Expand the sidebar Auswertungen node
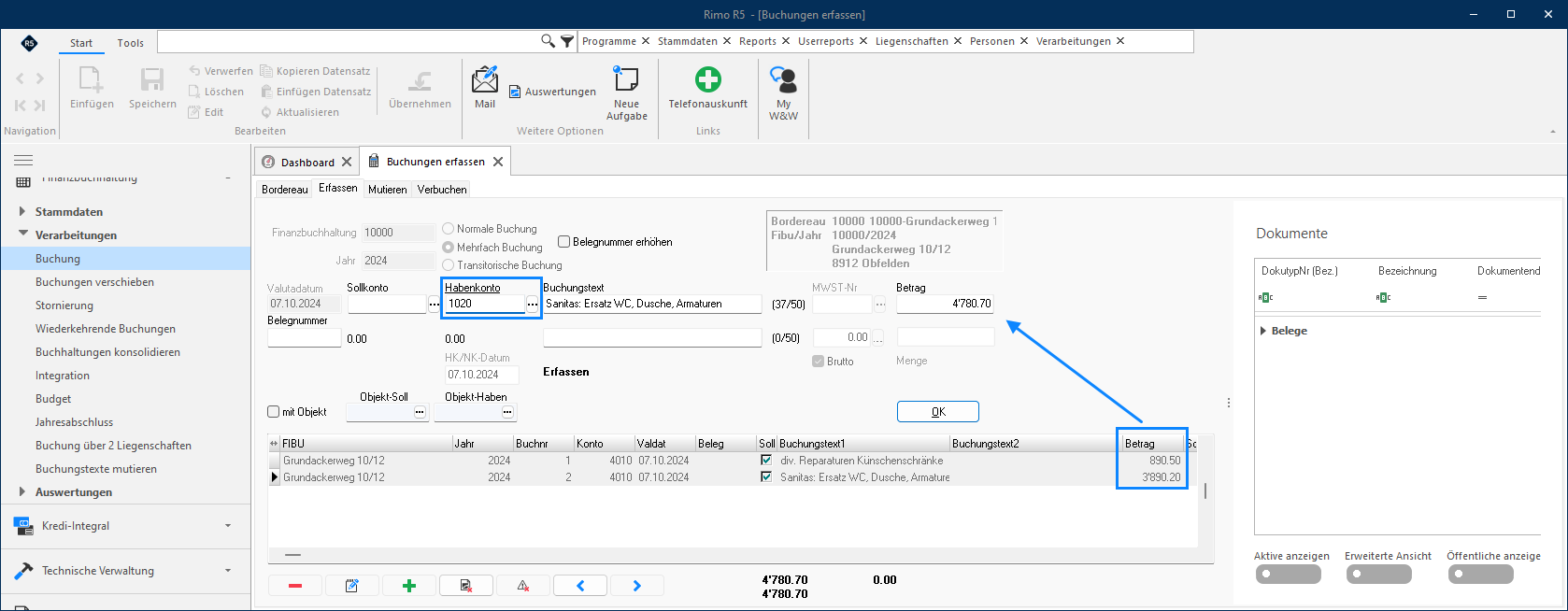Image resolution: width=1568 pixels, height=611 pixels. coord(22,491)
